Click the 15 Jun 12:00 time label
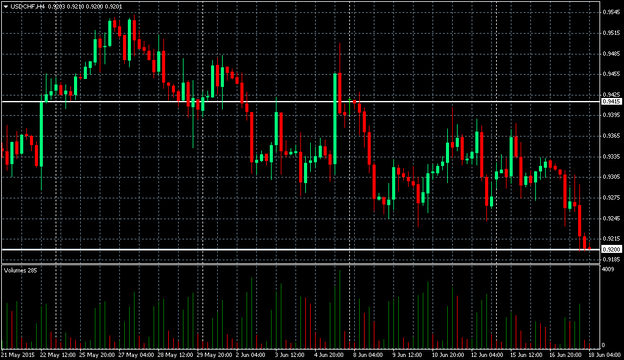Viewport: 624px width, 360px height. [526, 355]
